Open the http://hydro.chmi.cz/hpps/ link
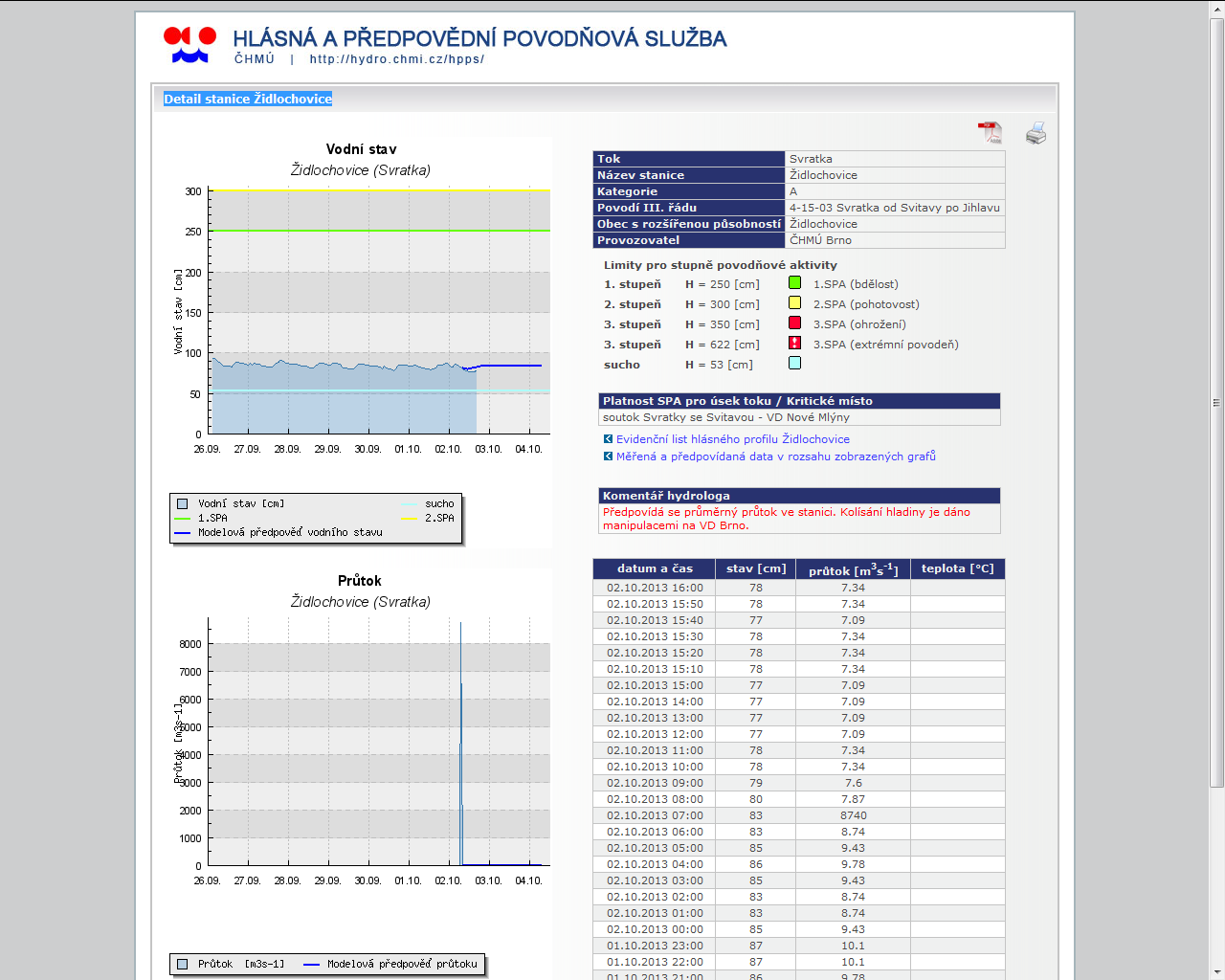The image size is (1225, 980). click(x=397, y=59)
